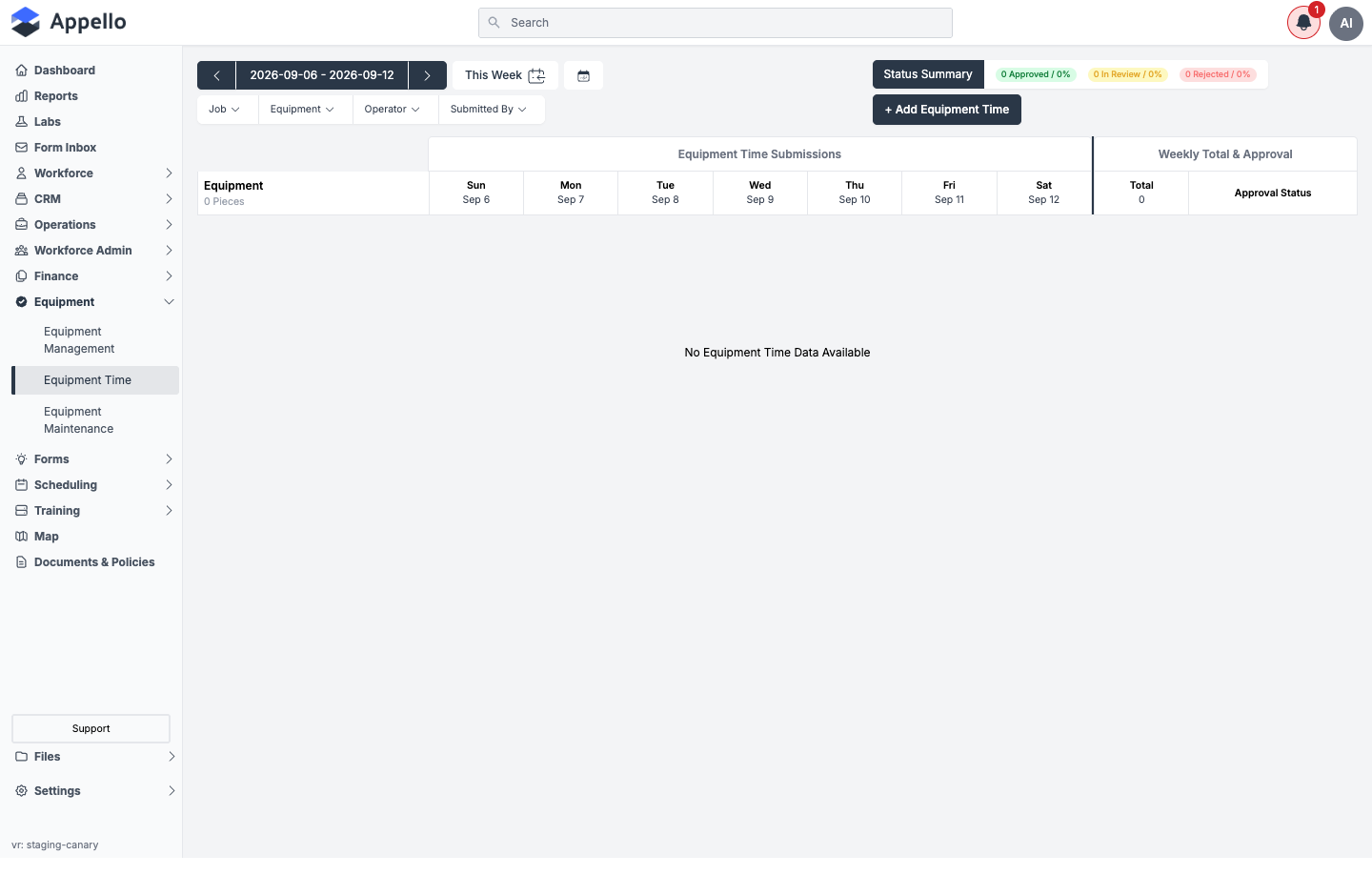Click the Map menu label

pos(47,537)
